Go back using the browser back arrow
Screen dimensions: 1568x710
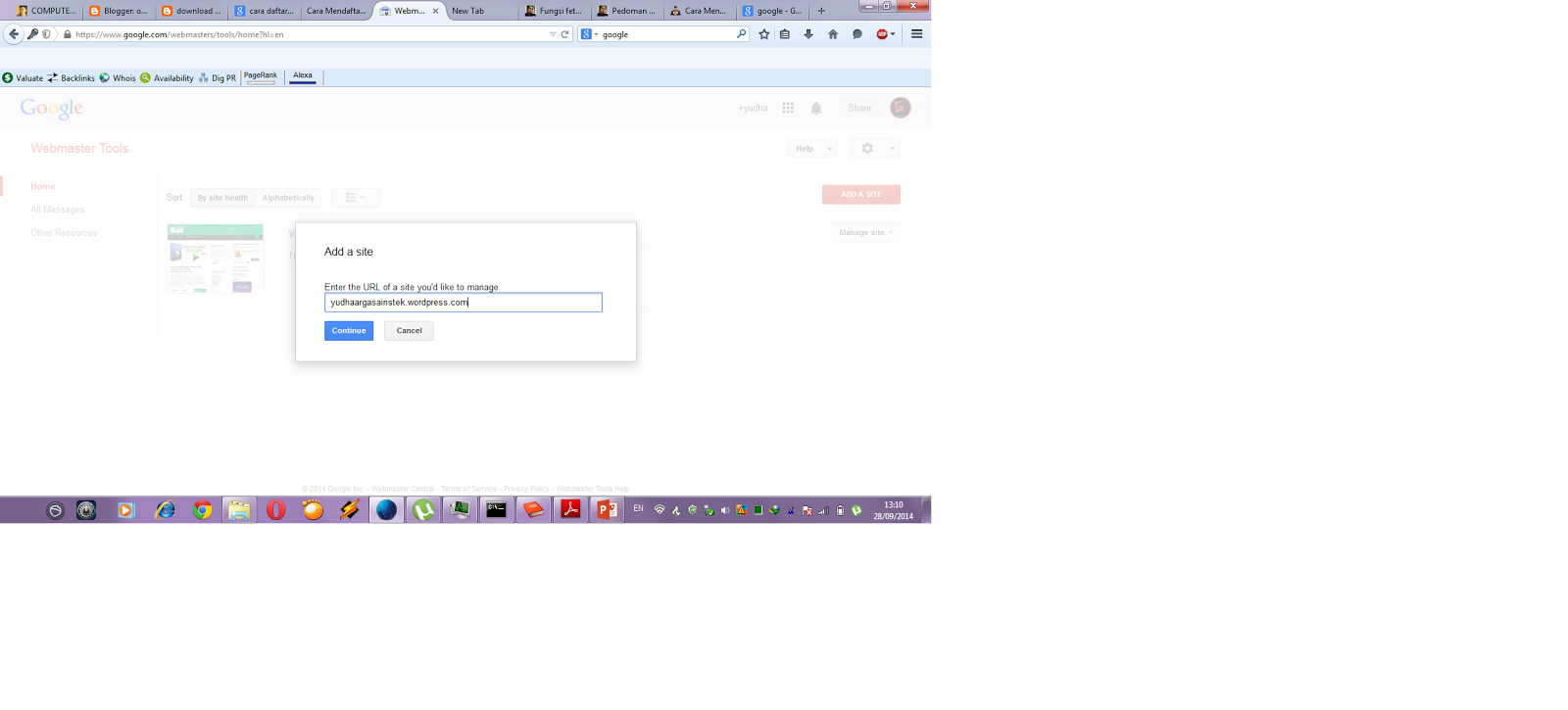click(x=13, y=34)
